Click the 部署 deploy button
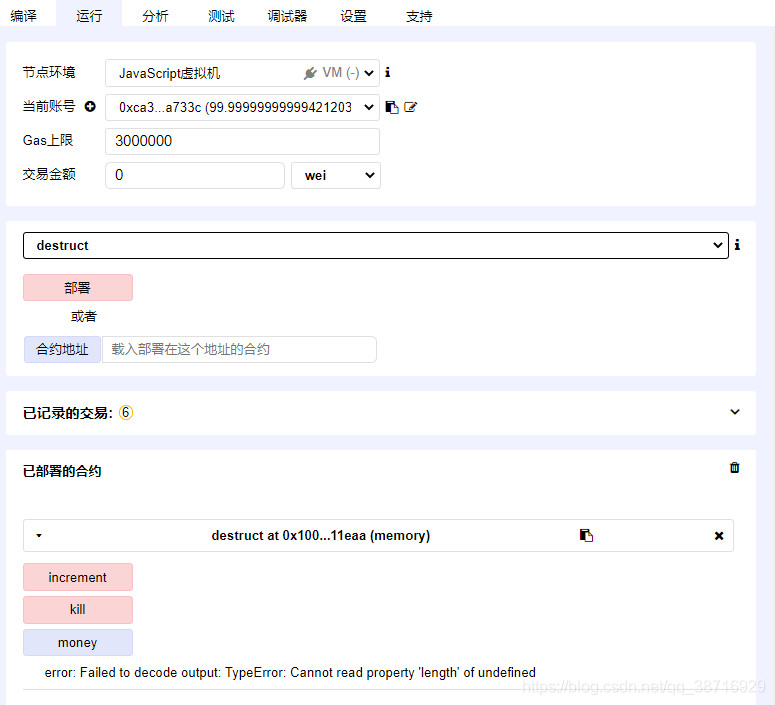The width and height of the screenshot is (775, 705). tap(78, 288)
